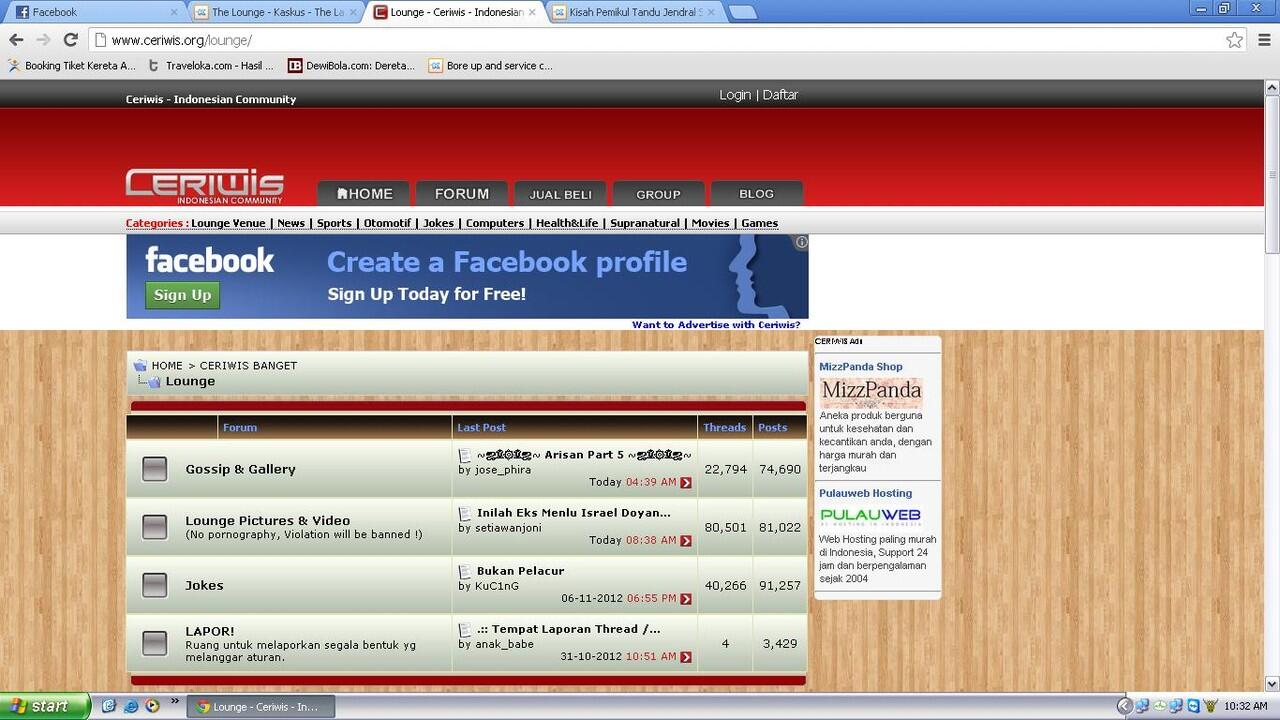Open a new browser tab
Viewport: 1280px width, 720px height.
[742, 12]
